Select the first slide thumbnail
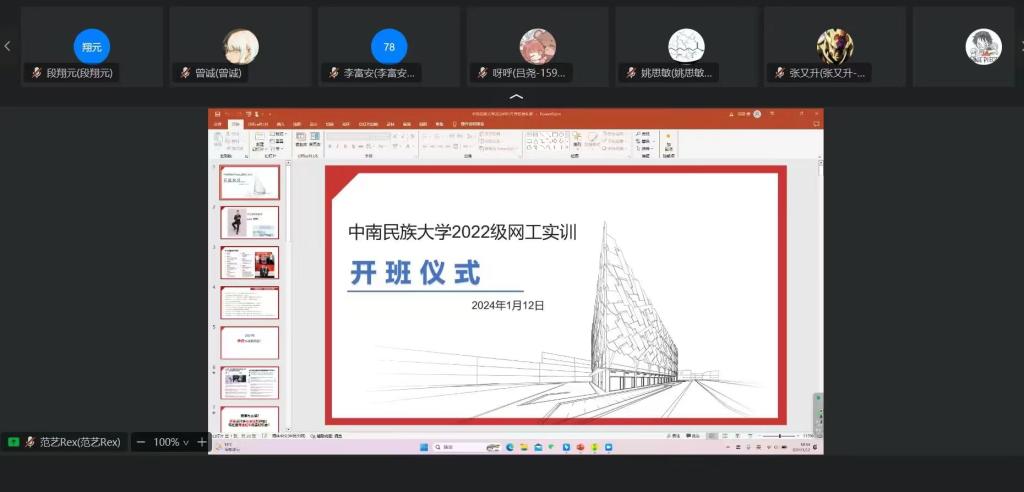Image resolution: width=1024 pixels, height=492 pixels. click(x=250, y=183)
